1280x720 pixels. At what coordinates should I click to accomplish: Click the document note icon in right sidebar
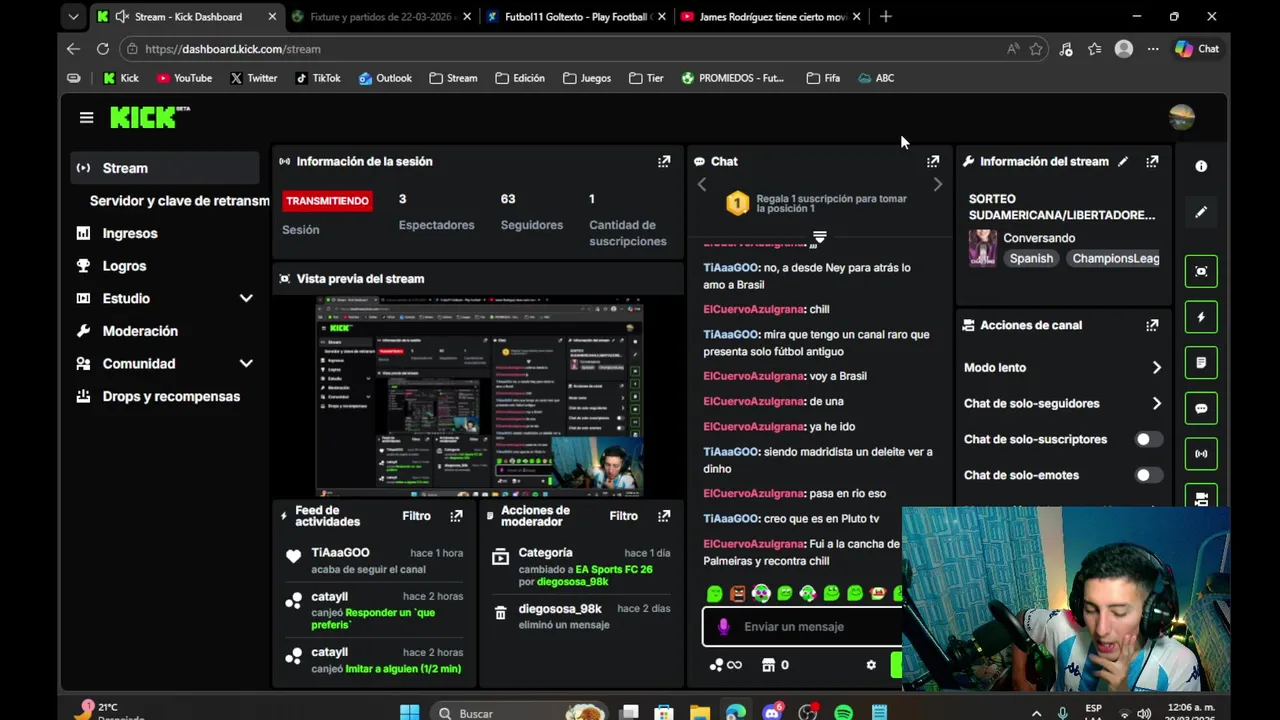pyautogui.click(x=1201, y=362)
